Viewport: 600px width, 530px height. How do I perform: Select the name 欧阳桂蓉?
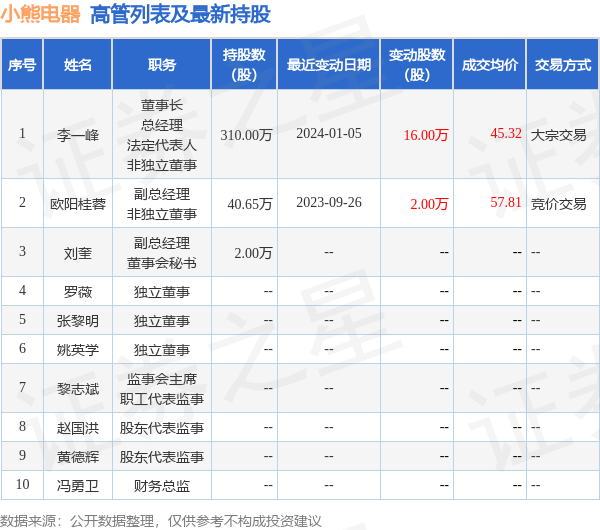click(x=78, y=204)
